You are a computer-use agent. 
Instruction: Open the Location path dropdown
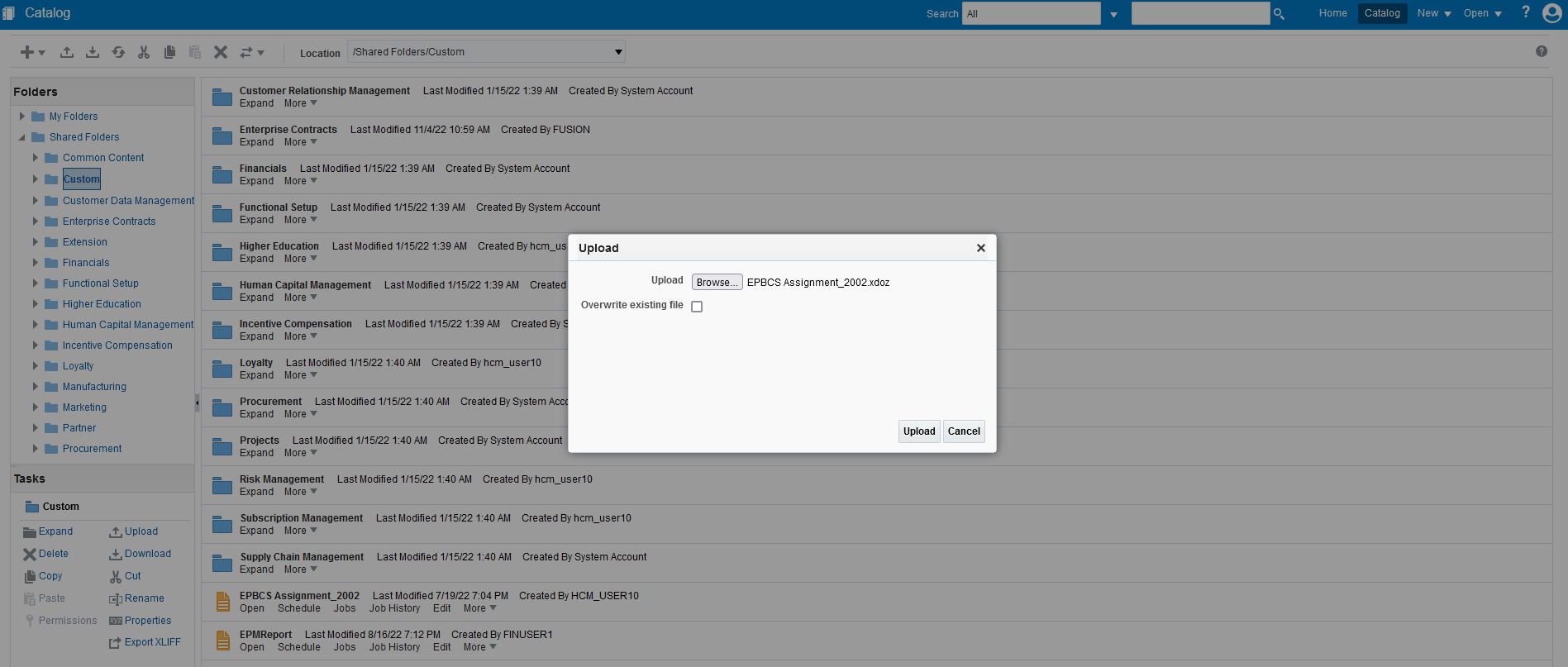[x=617, y=52]
